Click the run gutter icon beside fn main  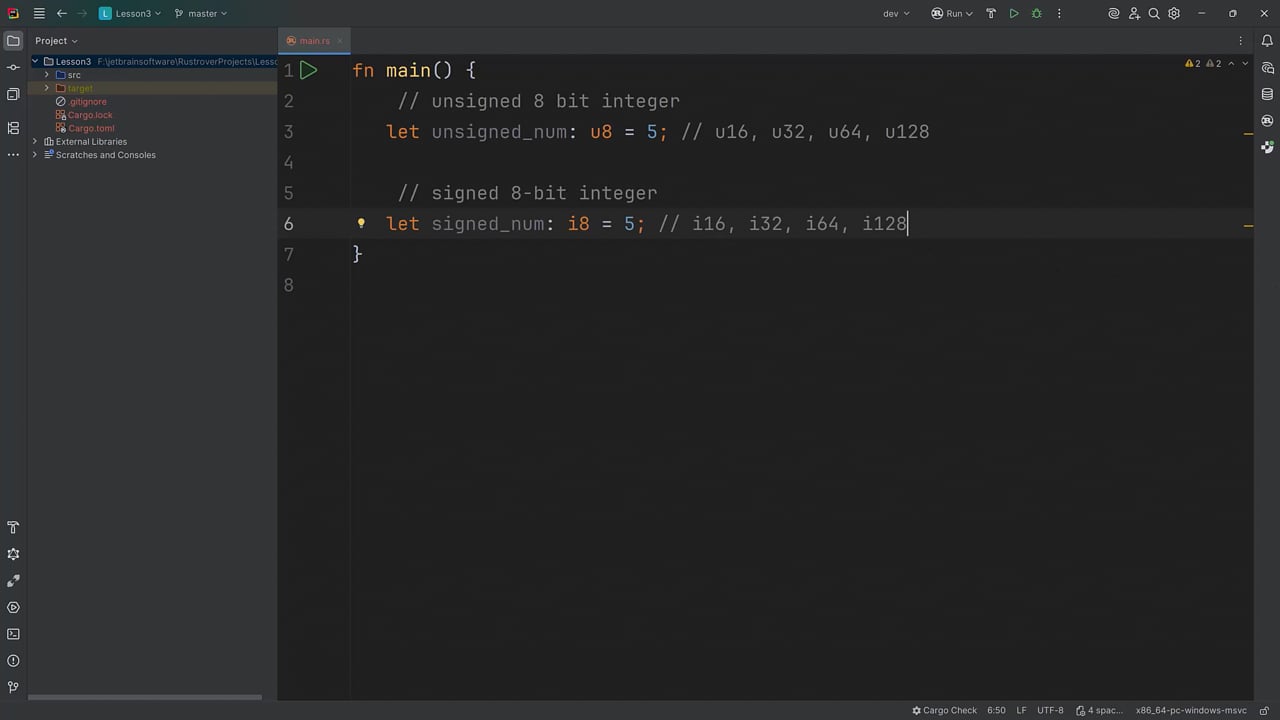308,71
